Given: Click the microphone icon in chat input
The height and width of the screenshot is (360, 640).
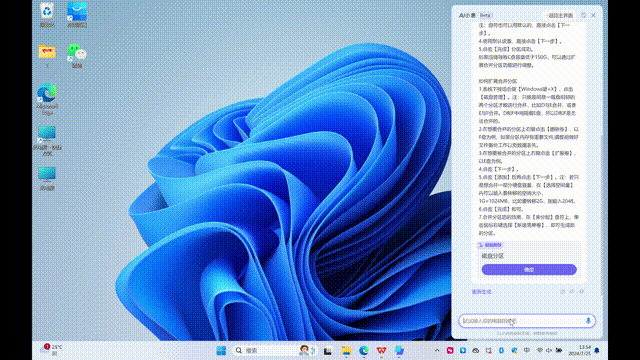Looking at the screenshot, I should (588, 320).
